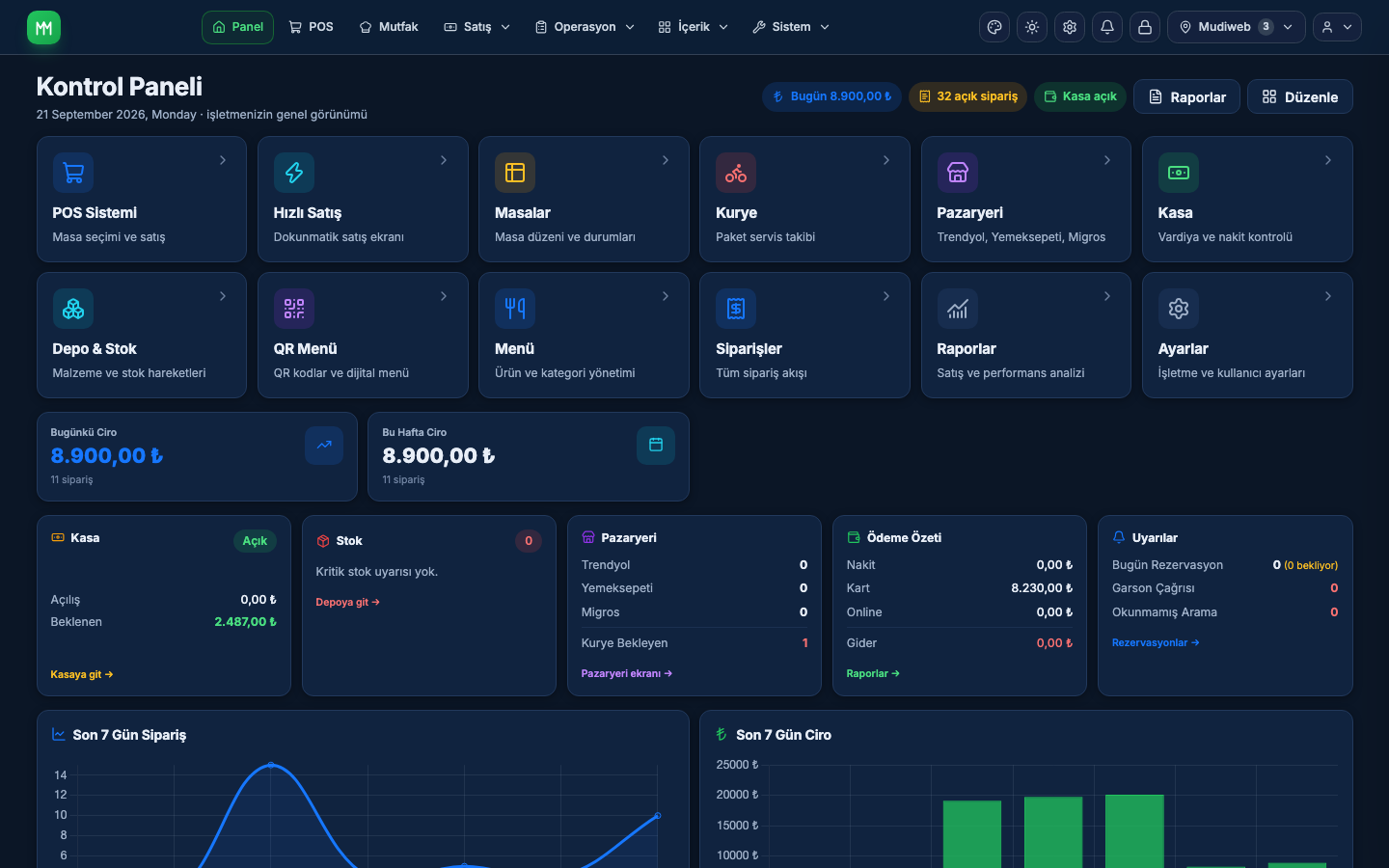Open the user account dropdown
This screenshot has width=1389, height=868.
tap(1337, 27)
